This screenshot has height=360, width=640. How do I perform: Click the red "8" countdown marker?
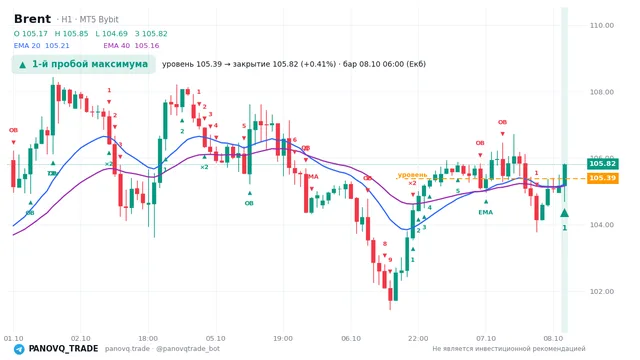(x=384, y=244)
